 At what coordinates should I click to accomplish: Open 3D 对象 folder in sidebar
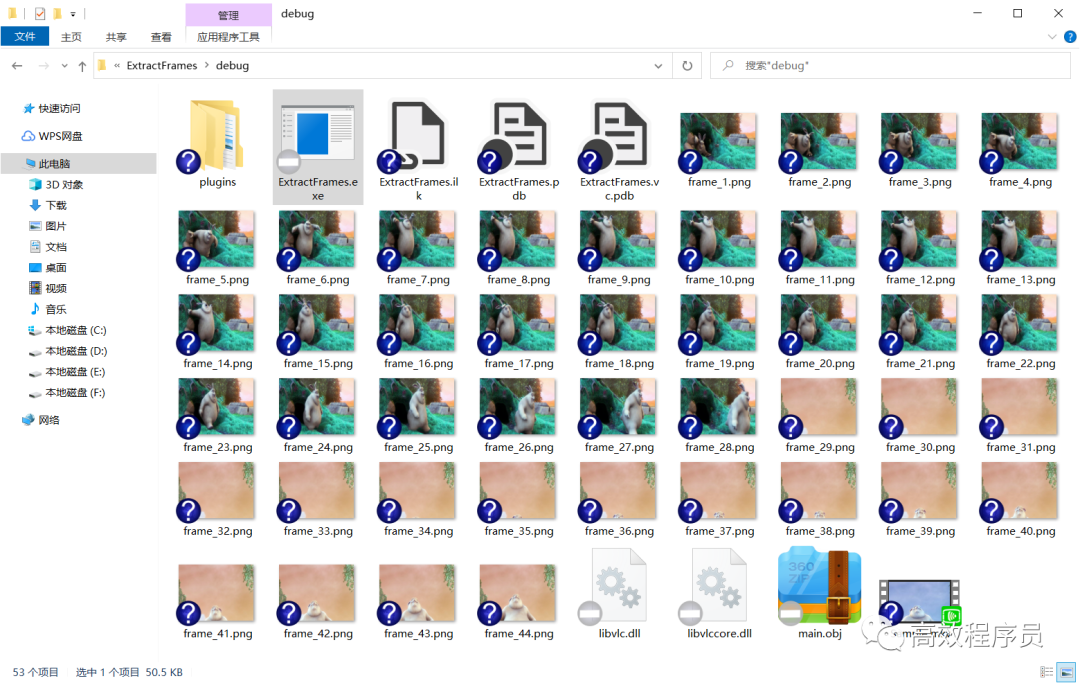pos(56,185)
